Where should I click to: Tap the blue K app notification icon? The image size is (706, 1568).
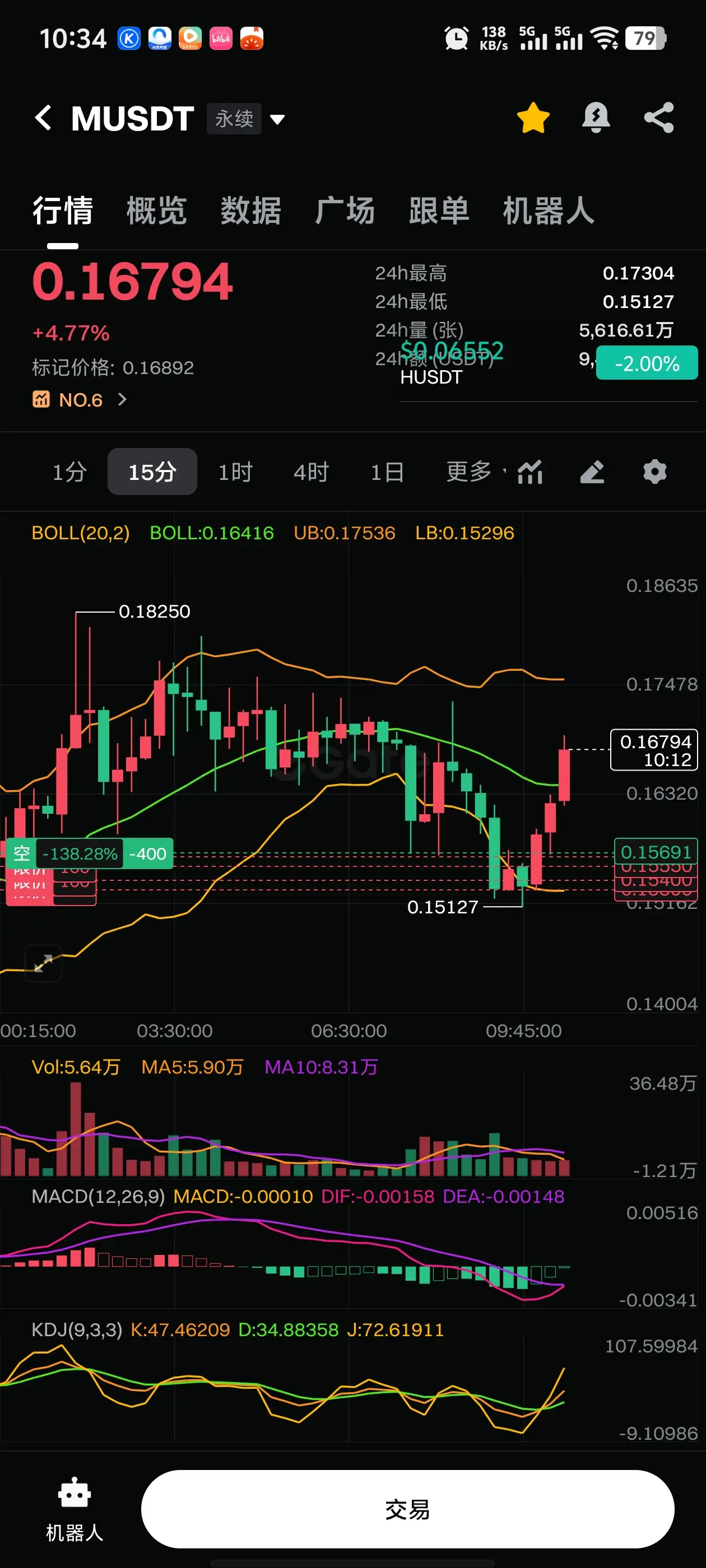pyautogui.click(x=129, y=38)
